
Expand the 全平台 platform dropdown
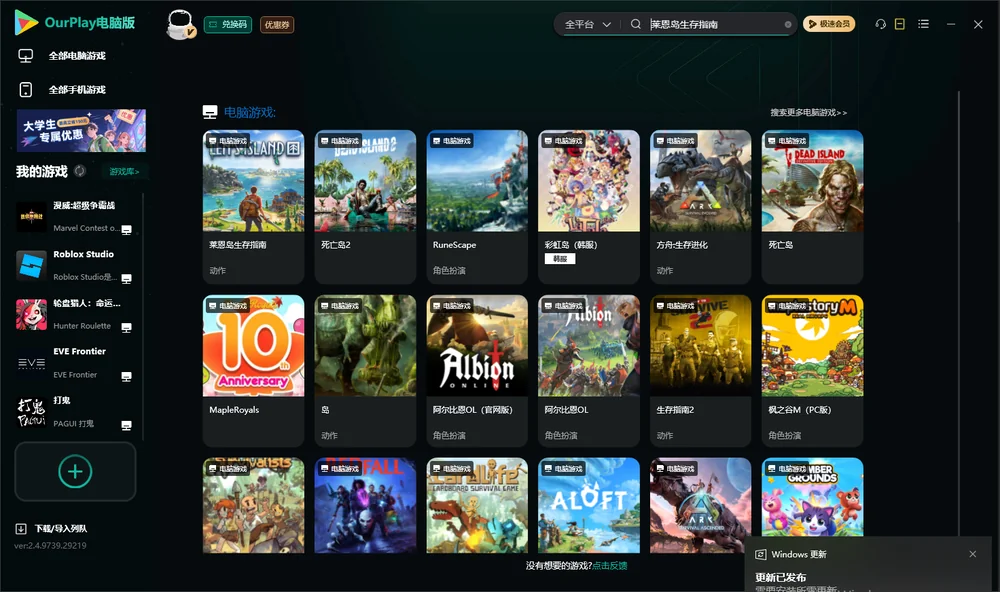[588, 24]
